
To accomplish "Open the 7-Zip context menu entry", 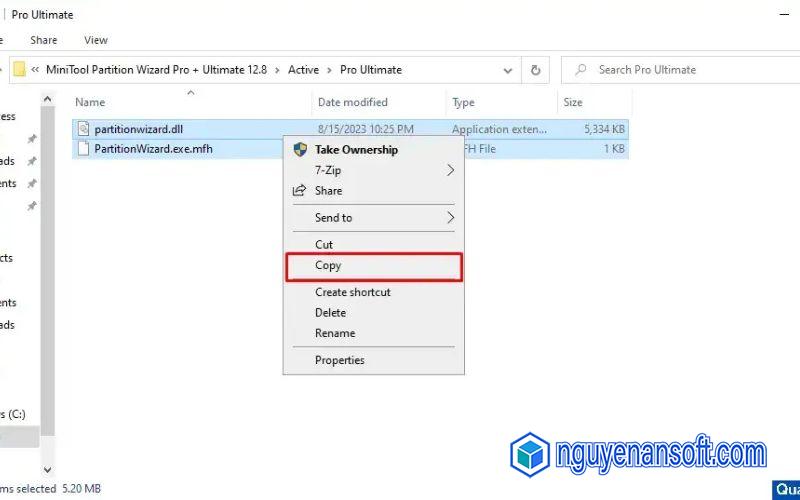I will click(x=373, y=170).
